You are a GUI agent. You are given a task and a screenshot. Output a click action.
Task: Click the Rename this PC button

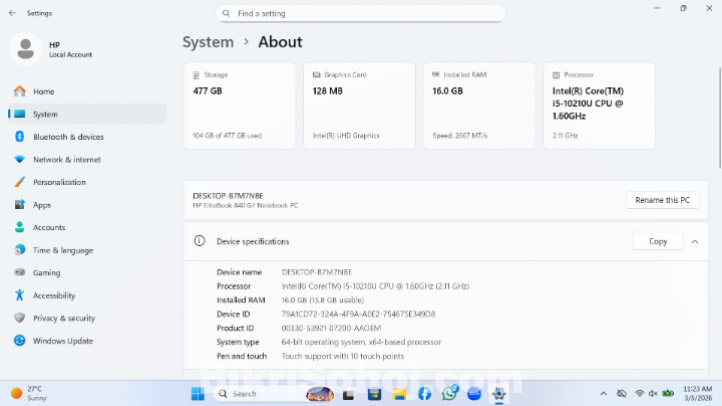pos(662,200)
